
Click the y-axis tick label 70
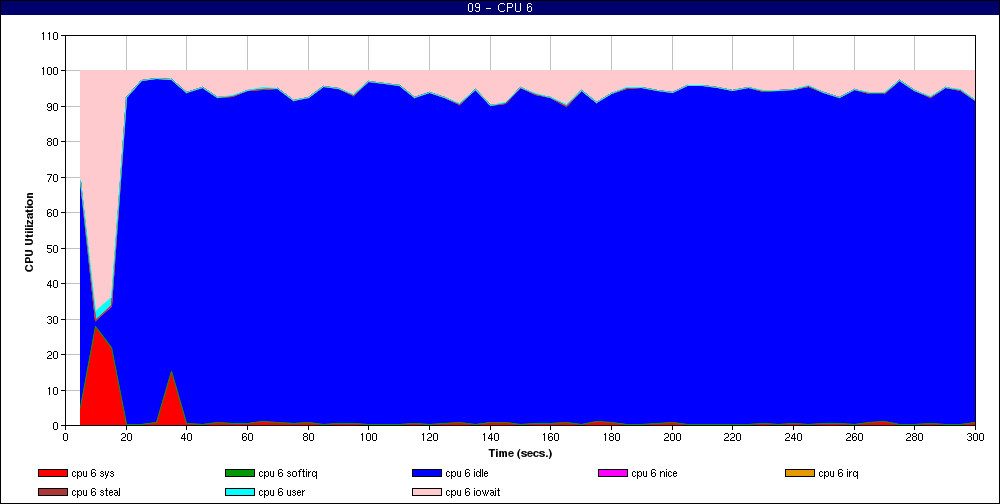click(x=54, y=177)
